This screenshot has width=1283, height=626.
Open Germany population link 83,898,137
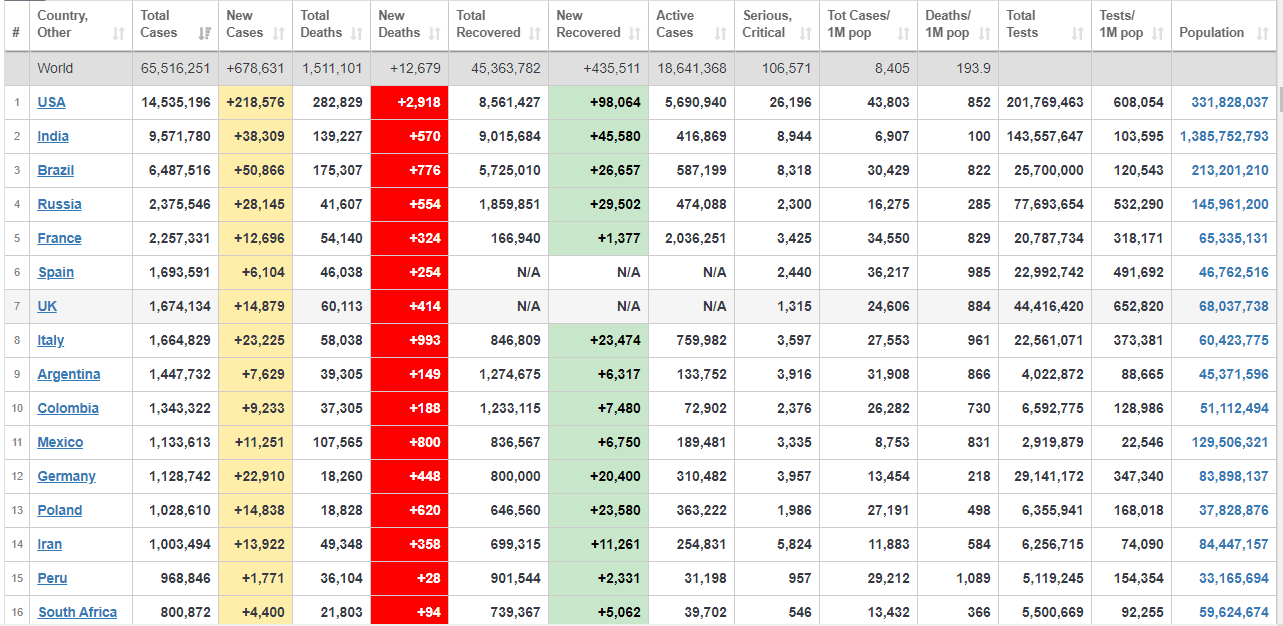coord(1234,476)
